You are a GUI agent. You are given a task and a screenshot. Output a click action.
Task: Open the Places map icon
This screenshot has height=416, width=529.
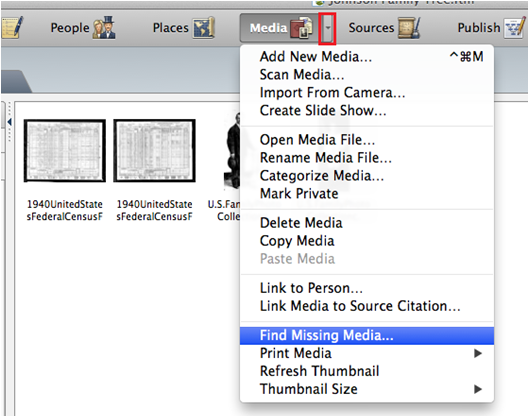204,27
